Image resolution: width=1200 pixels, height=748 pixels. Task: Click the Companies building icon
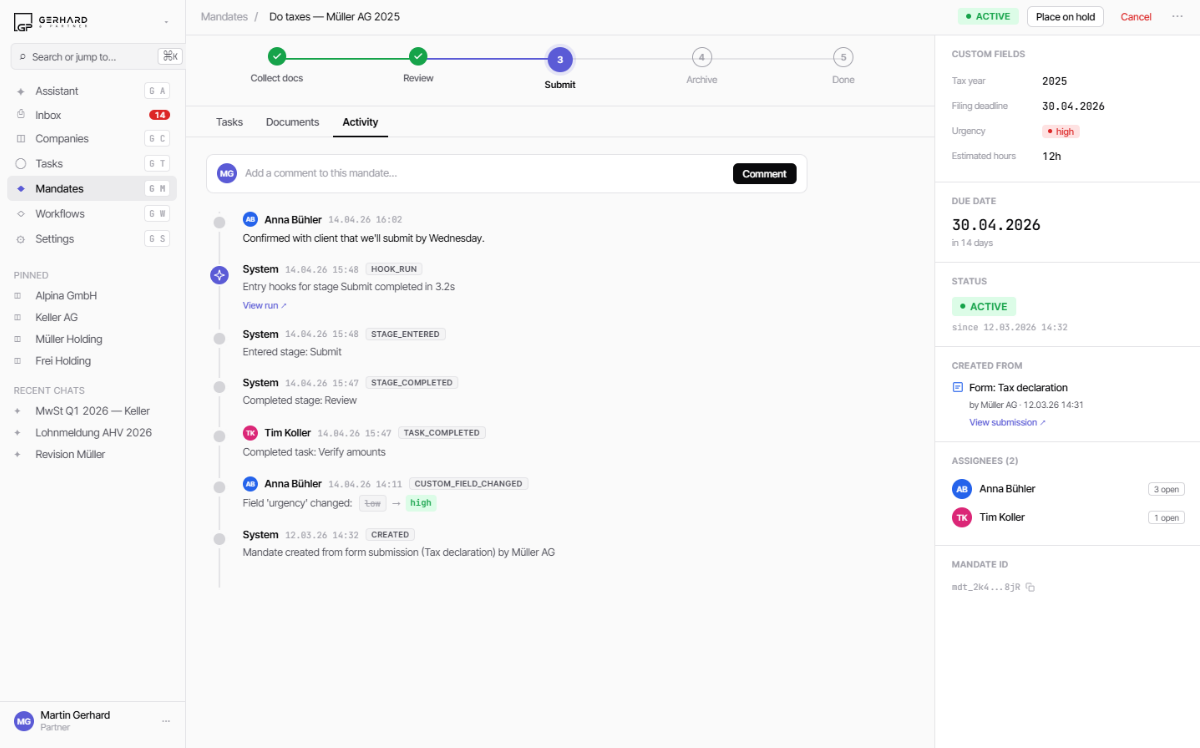click(x=21, y=139)
